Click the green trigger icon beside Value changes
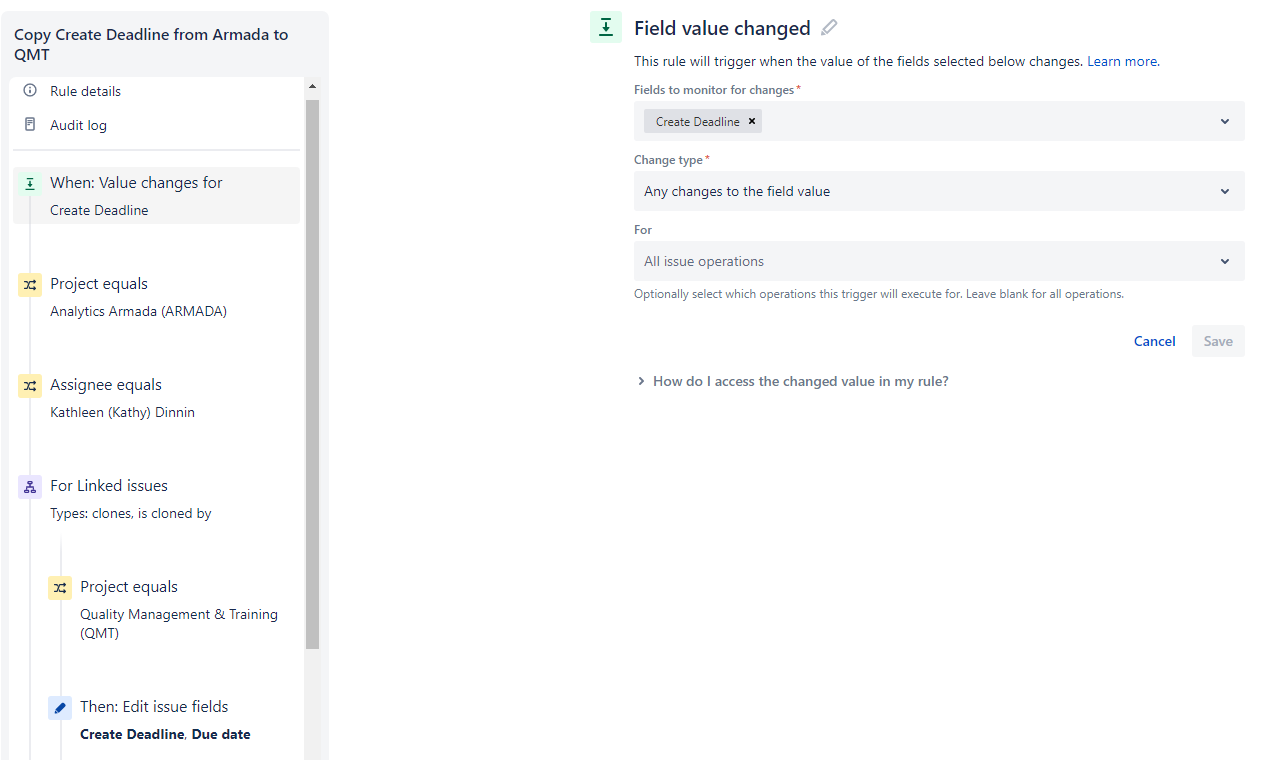Viewport: 1286px width, 760px height. 30,184
